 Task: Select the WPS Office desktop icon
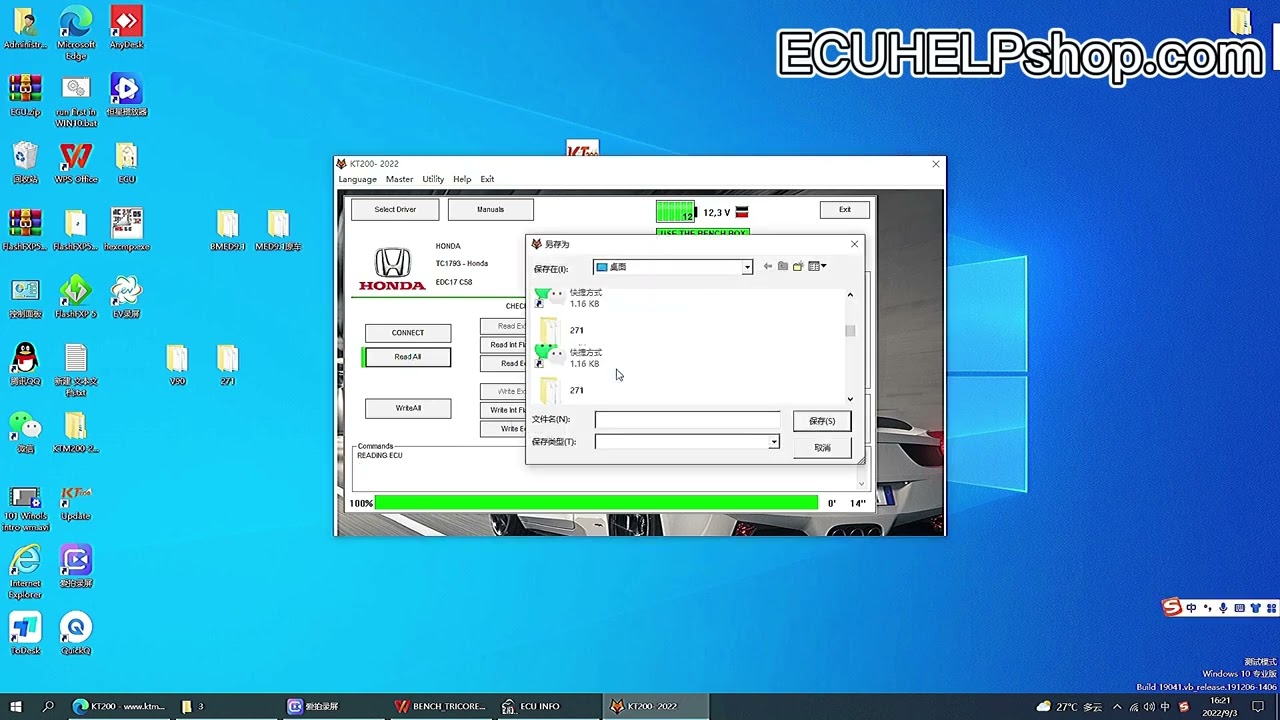[76, 163]
